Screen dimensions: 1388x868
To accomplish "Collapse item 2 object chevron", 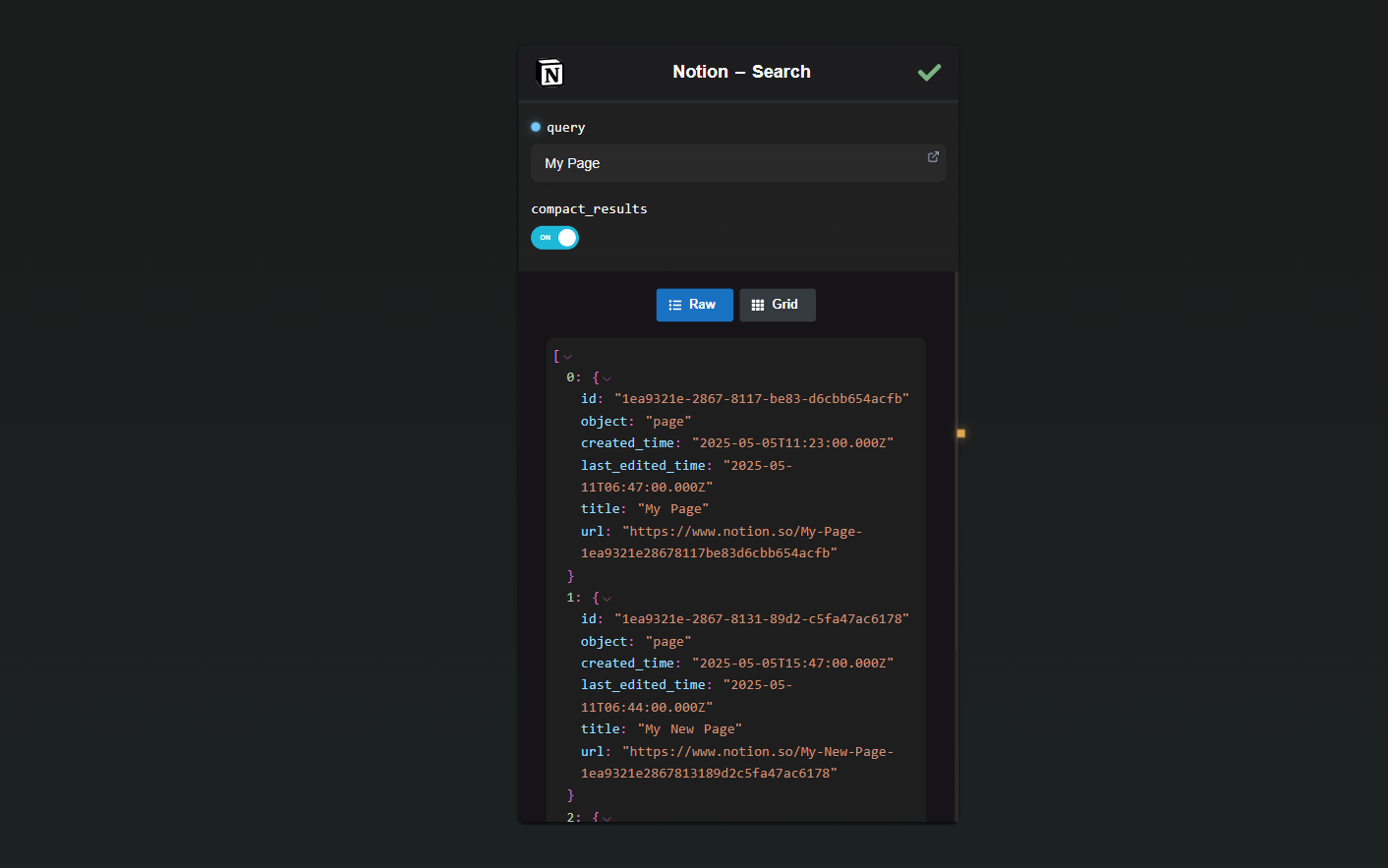I will pos(607,818).
